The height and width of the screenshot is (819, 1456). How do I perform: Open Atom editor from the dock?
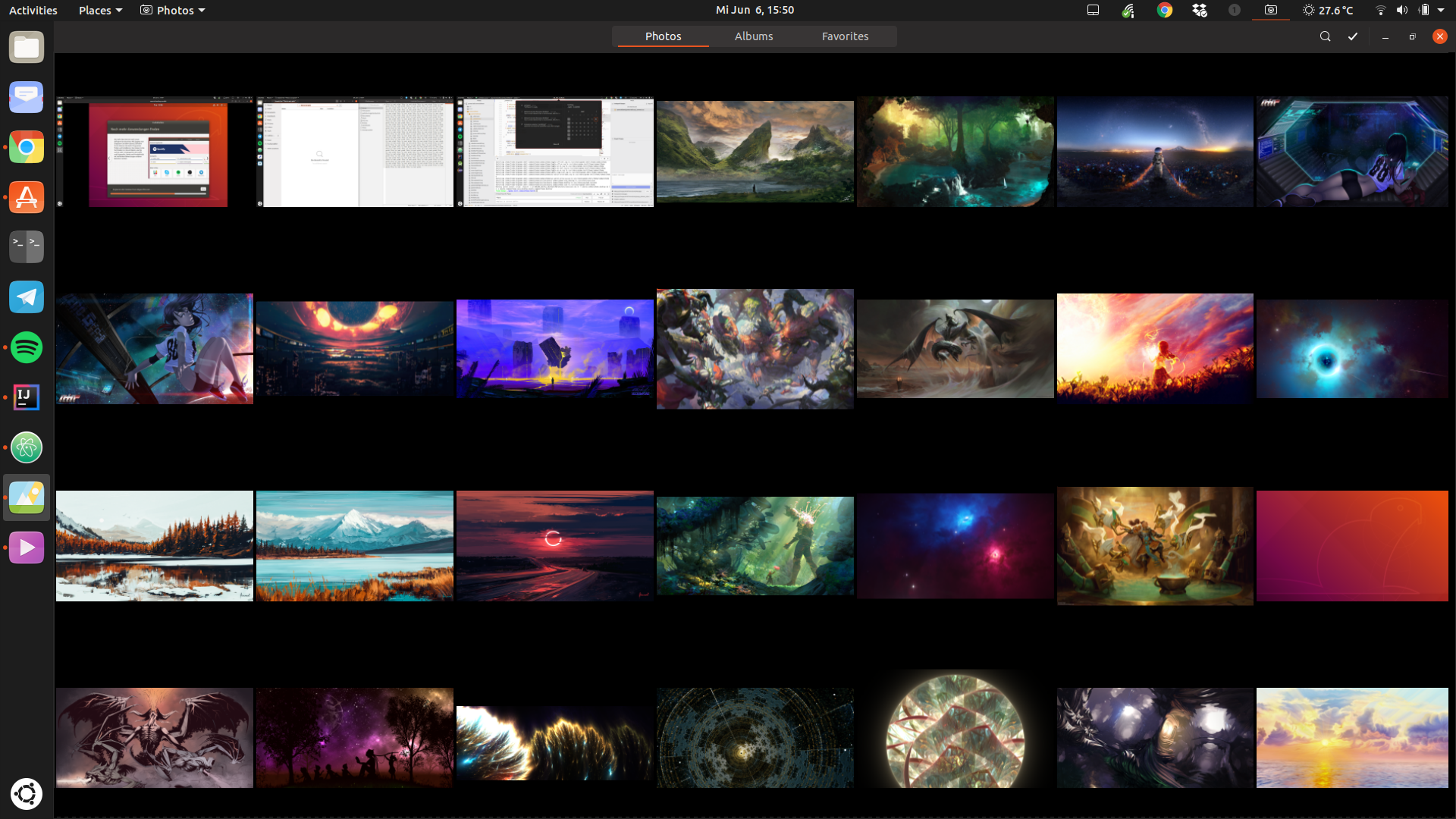tap(27, 447)
